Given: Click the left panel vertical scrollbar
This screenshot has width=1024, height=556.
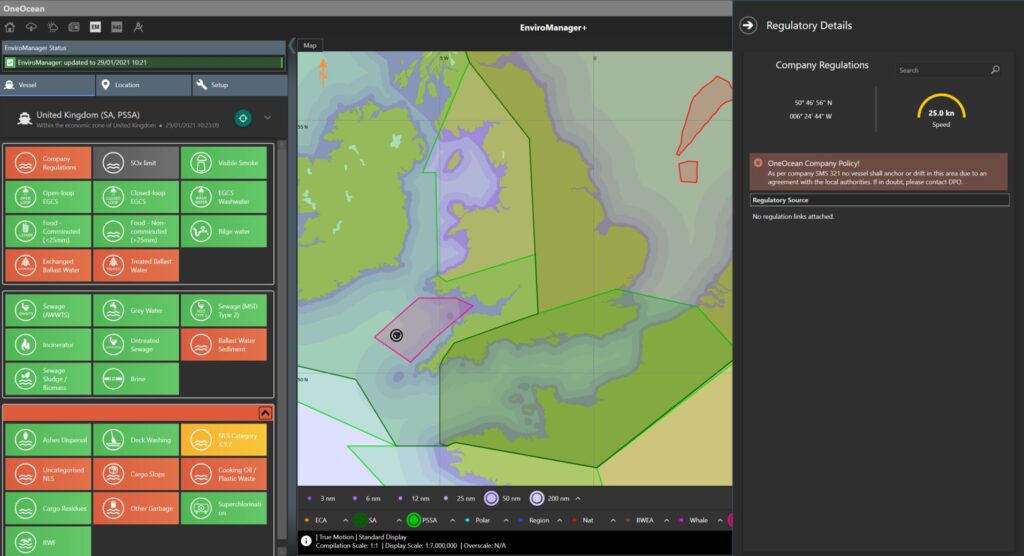Looking at the screenshot, I should pyautogui.click(x=281, y=346).
